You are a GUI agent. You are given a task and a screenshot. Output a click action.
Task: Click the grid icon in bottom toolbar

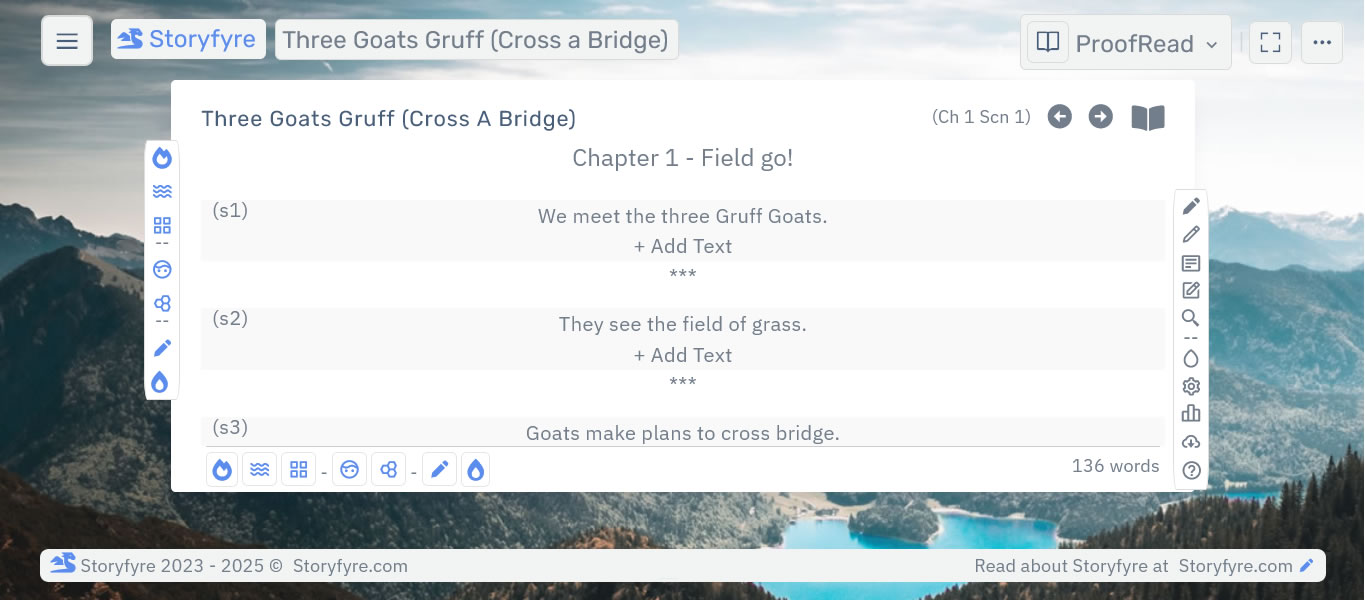coord(298,469)
